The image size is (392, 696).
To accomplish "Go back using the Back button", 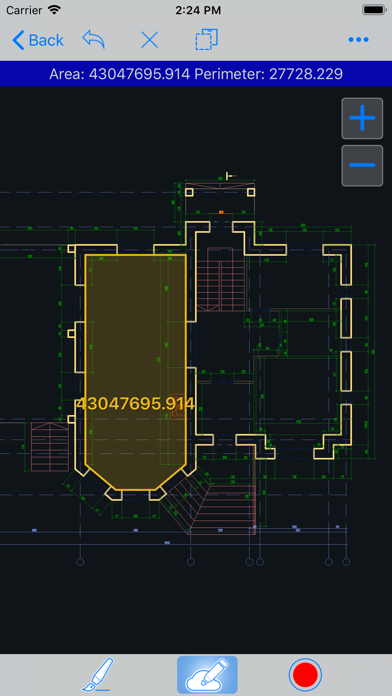I will 38,40.
